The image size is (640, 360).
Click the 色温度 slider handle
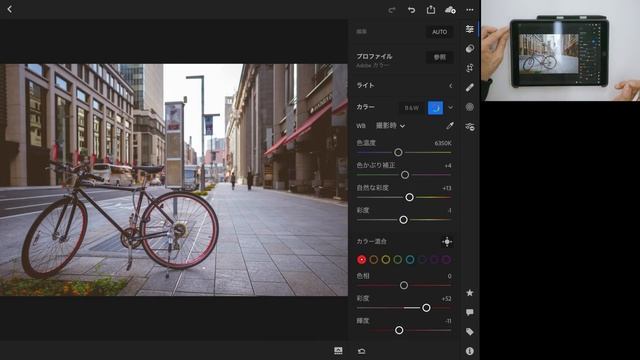point(398,152)
